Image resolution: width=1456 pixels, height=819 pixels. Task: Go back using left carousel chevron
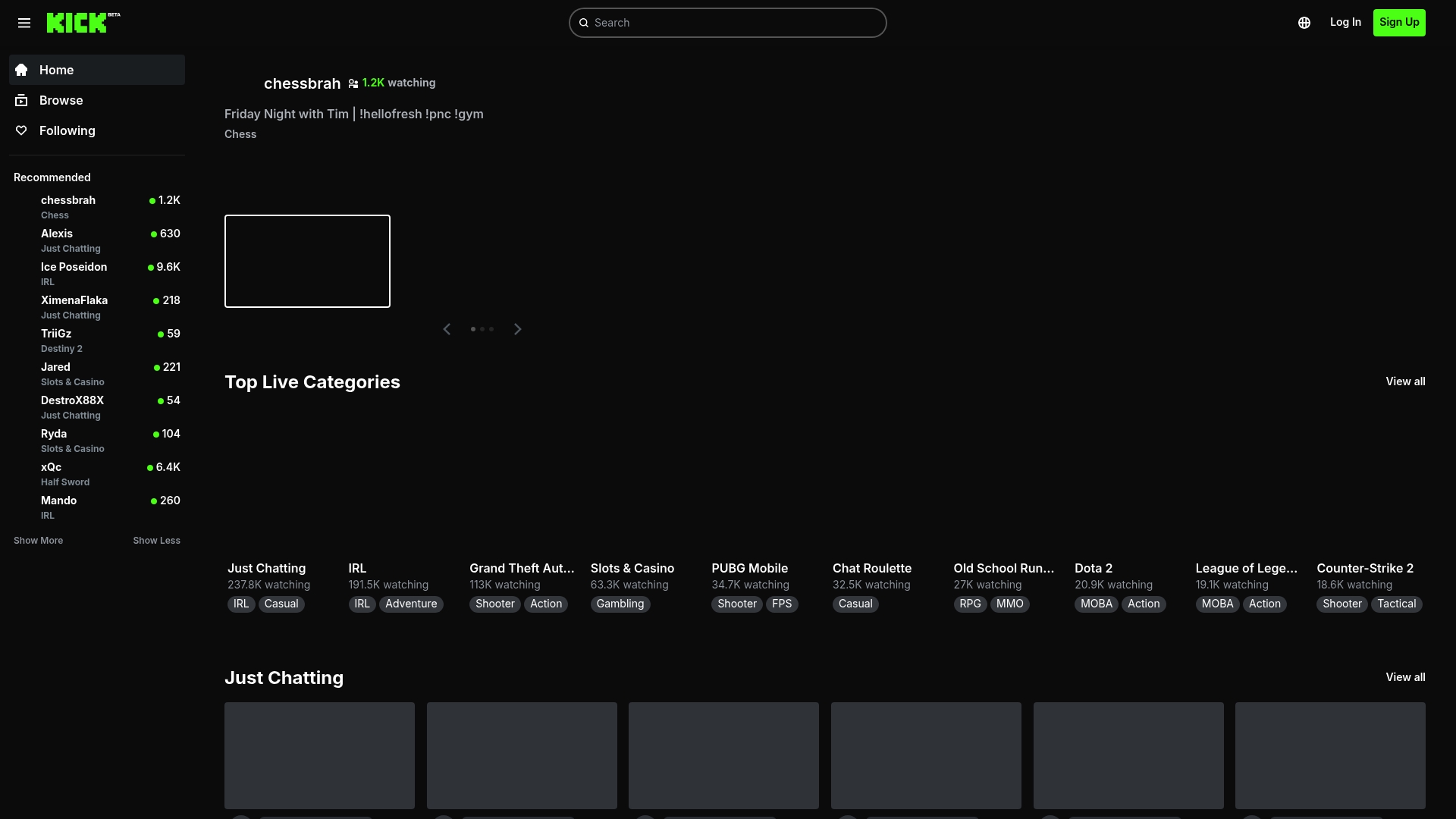coord(447,329)
